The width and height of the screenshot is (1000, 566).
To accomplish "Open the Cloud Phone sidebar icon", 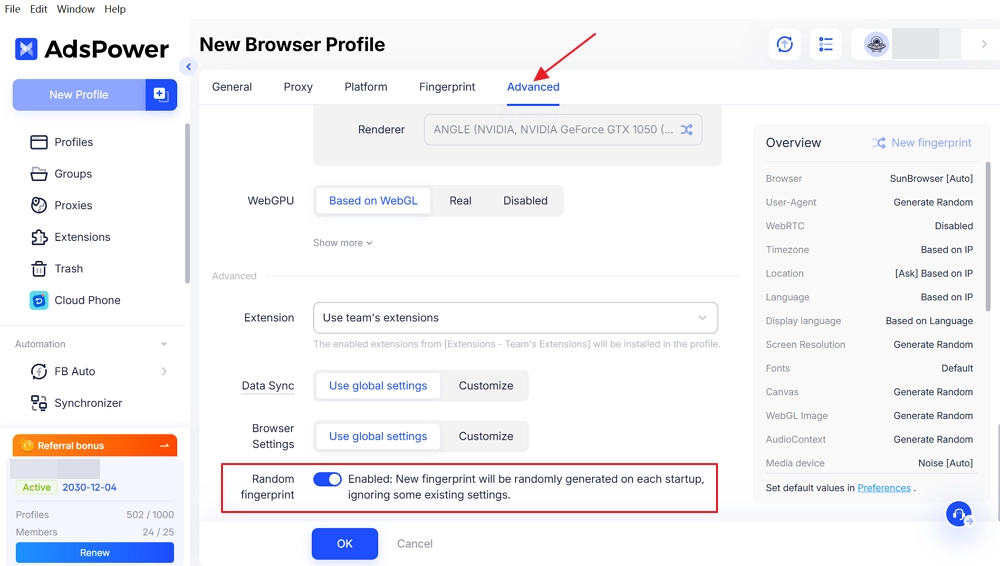I will (39, 300).
